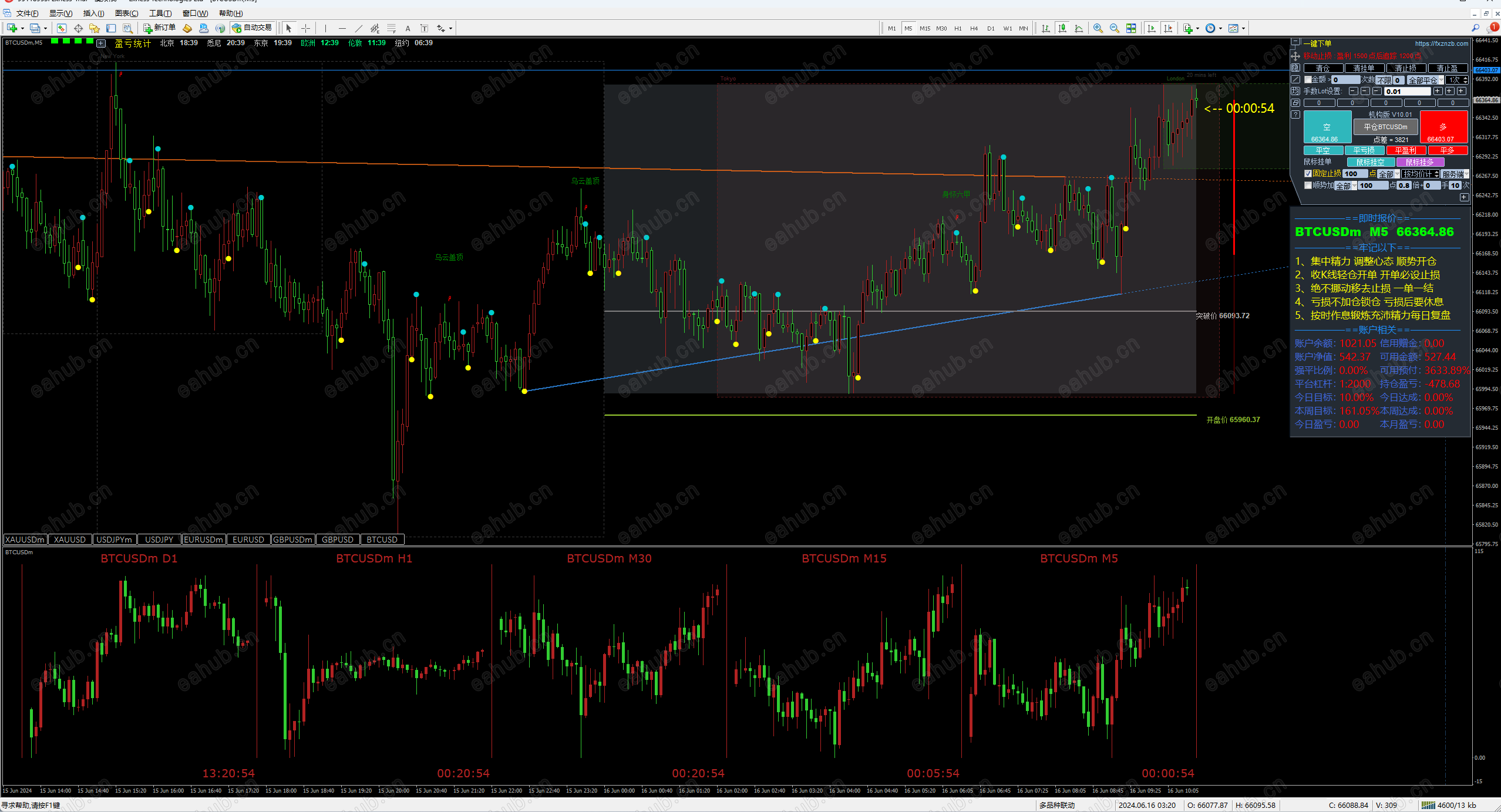Switch to the XAUUSD symbol tab

[69, 540]
